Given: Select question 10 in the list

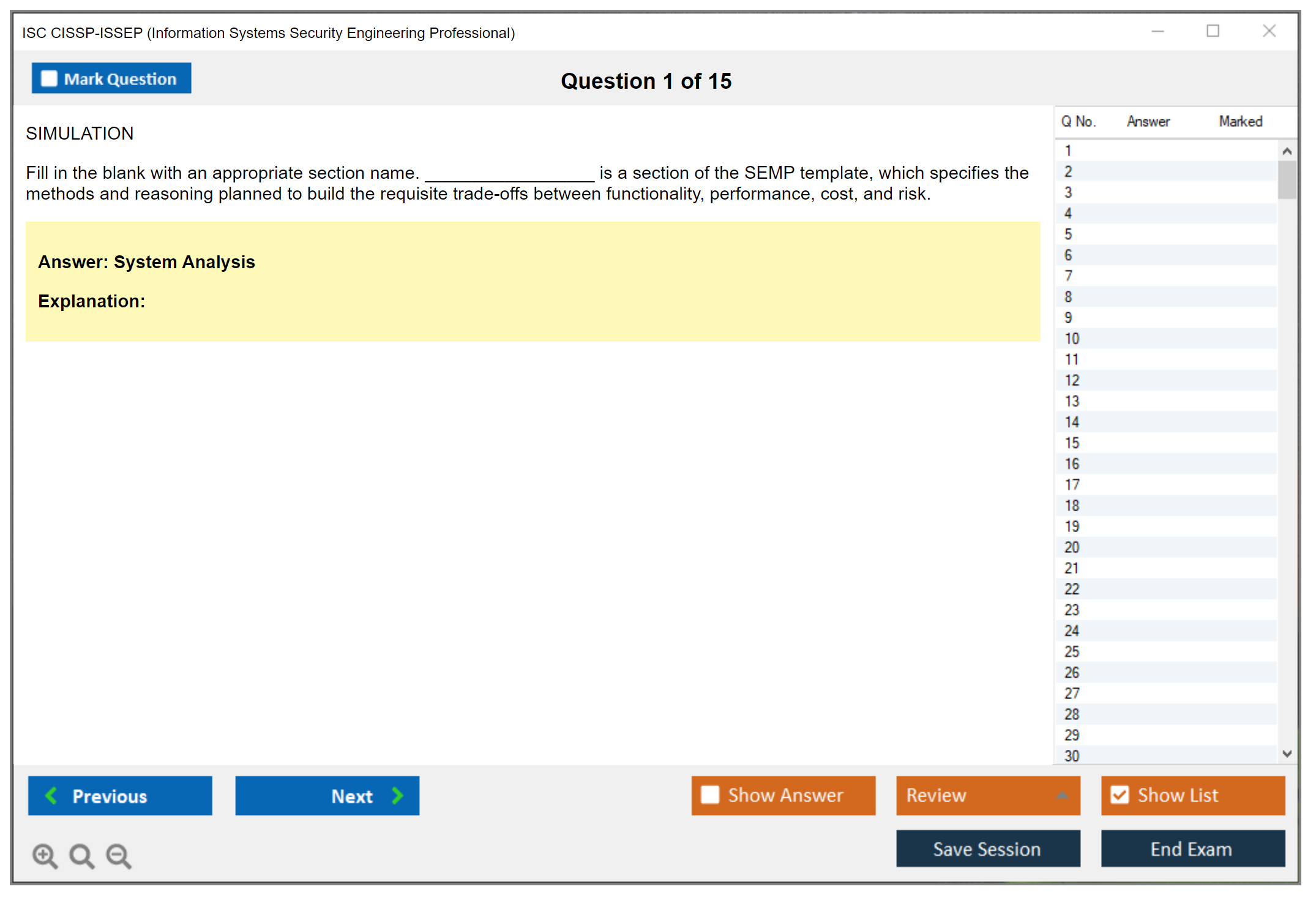Looking at the screenshot, I should [x=1072, y=339].
